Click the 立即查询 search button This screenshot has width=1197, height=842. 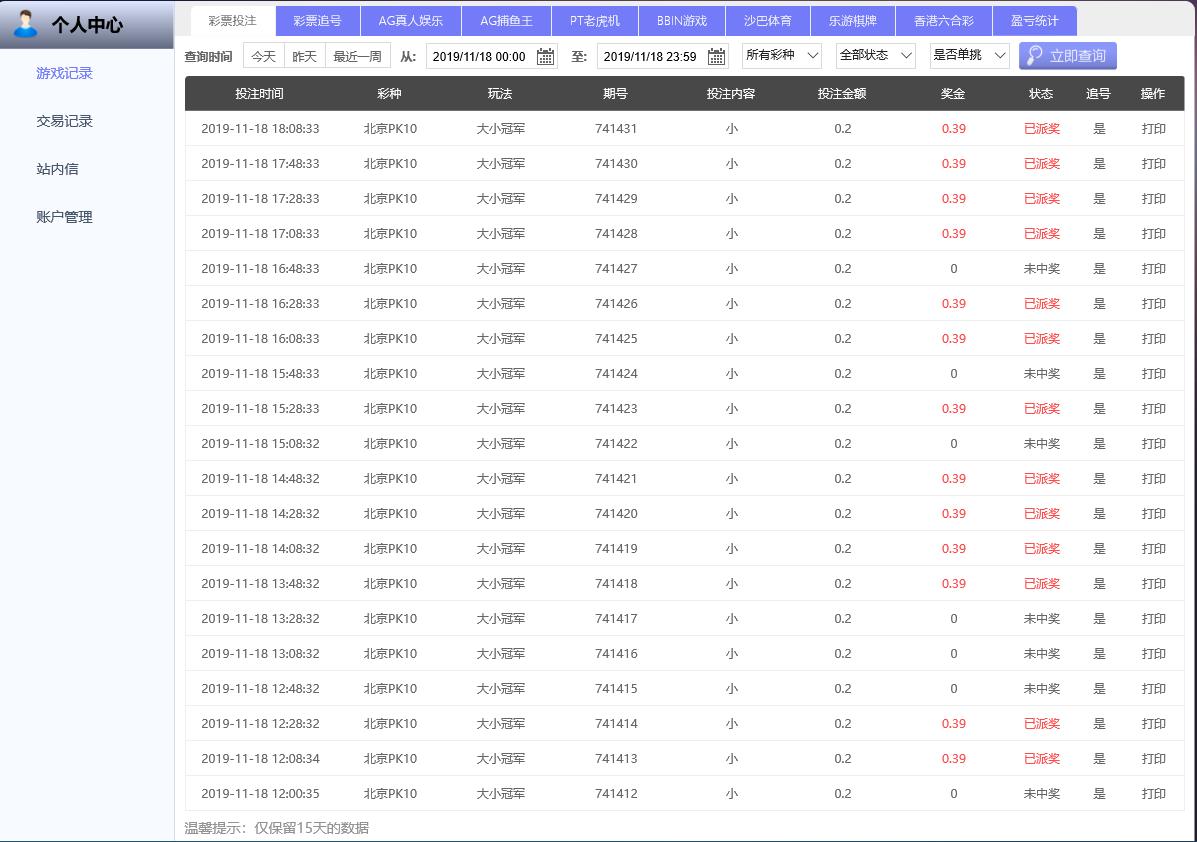pyautogui.click(x=1067, y=56)
